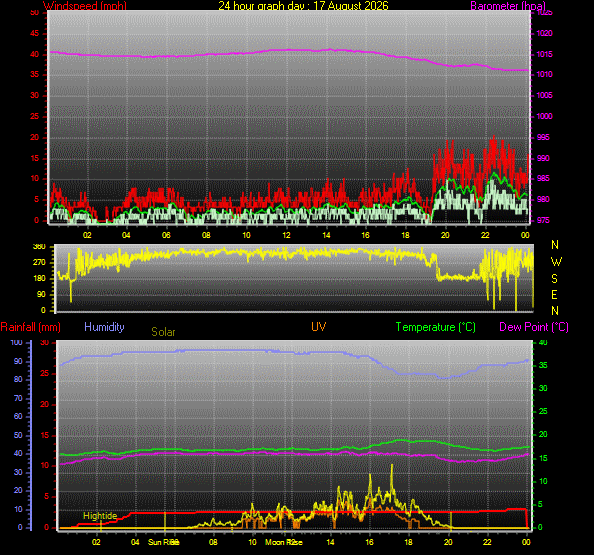Click the "Barometer (hpa)" axis title
Viewport: 594px width, 555px height.
click(508, 6)
